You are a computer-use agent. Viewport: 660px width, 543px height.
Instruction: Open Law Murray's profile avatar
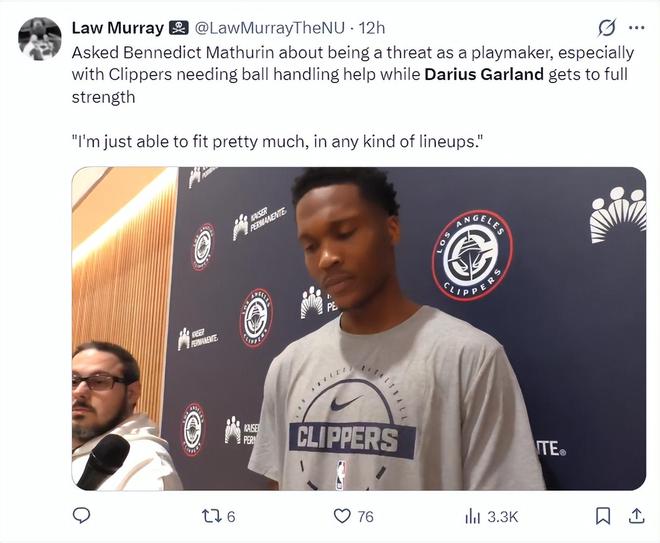point(40,39)
